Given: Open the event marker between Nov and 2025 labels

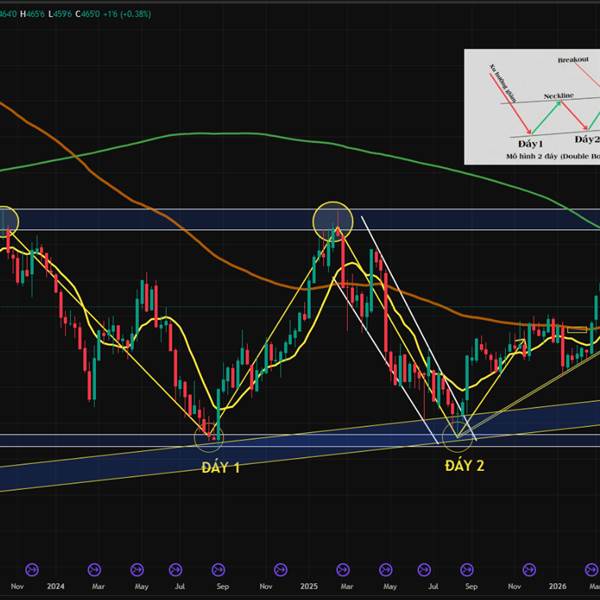Looking at the screenshot, I should pyautogui.click(x=281, y=569).
